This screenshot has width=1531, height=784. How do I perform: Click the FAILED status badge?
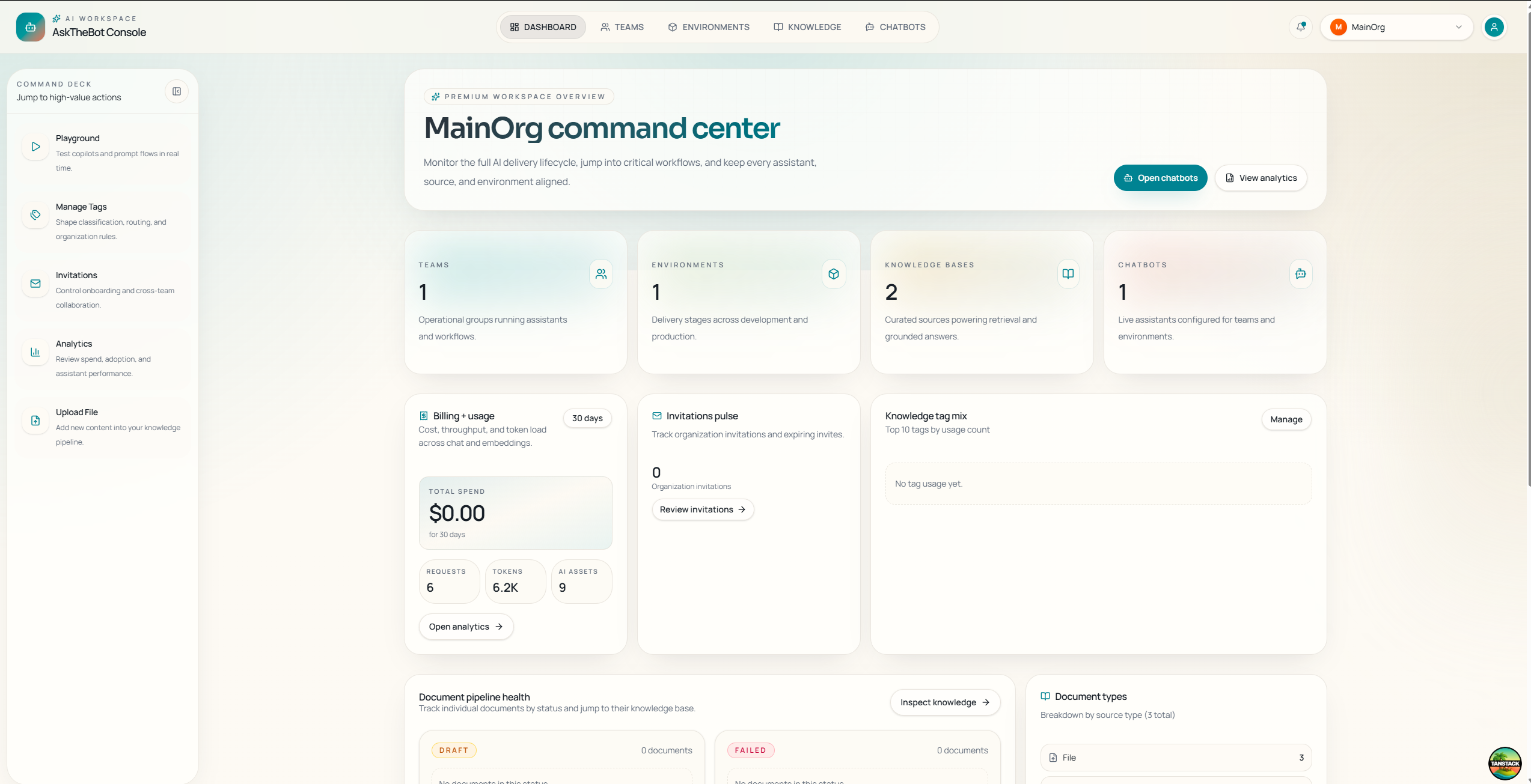click(751, 750)
